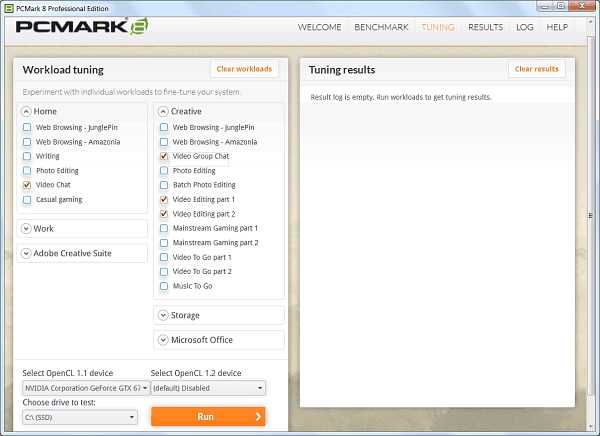The image size is (600, 436).
Task: Check Video To Go part 1
Action: [x=164, y=257]
